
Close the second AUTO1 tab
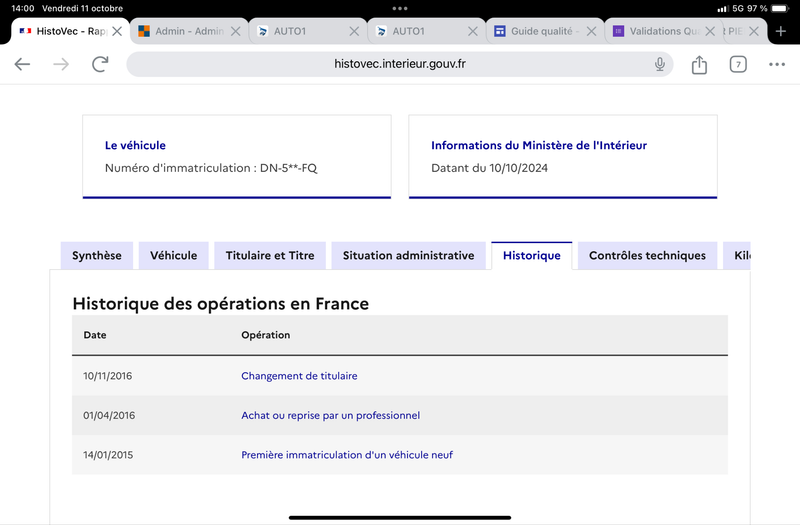point(472,32)
